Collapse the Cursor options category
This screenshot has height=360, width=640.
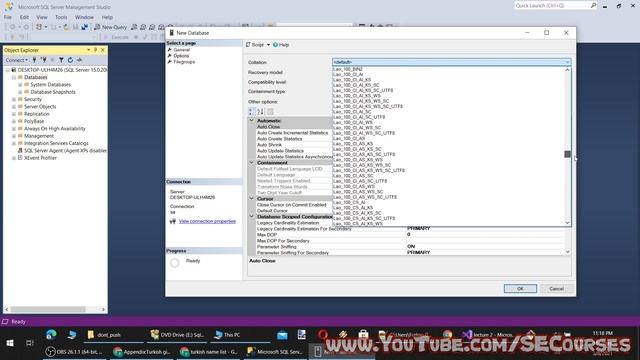pos(252,198)
